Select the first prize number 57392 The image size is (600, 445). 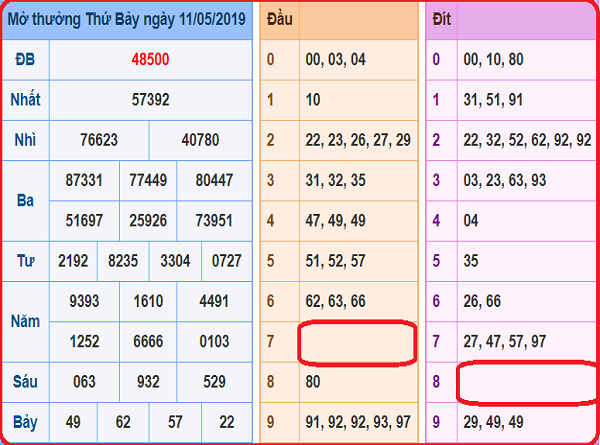pyautogui.click(x=150, y=100)
